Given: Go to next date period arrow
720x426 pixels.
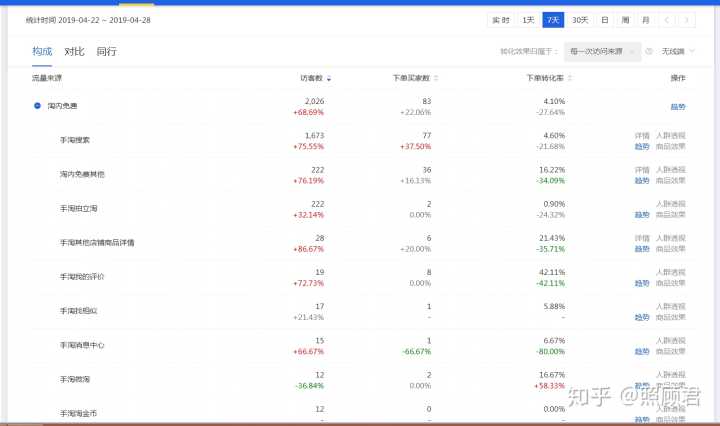Looking at the screenshot, I should click(x=686, y=20).
